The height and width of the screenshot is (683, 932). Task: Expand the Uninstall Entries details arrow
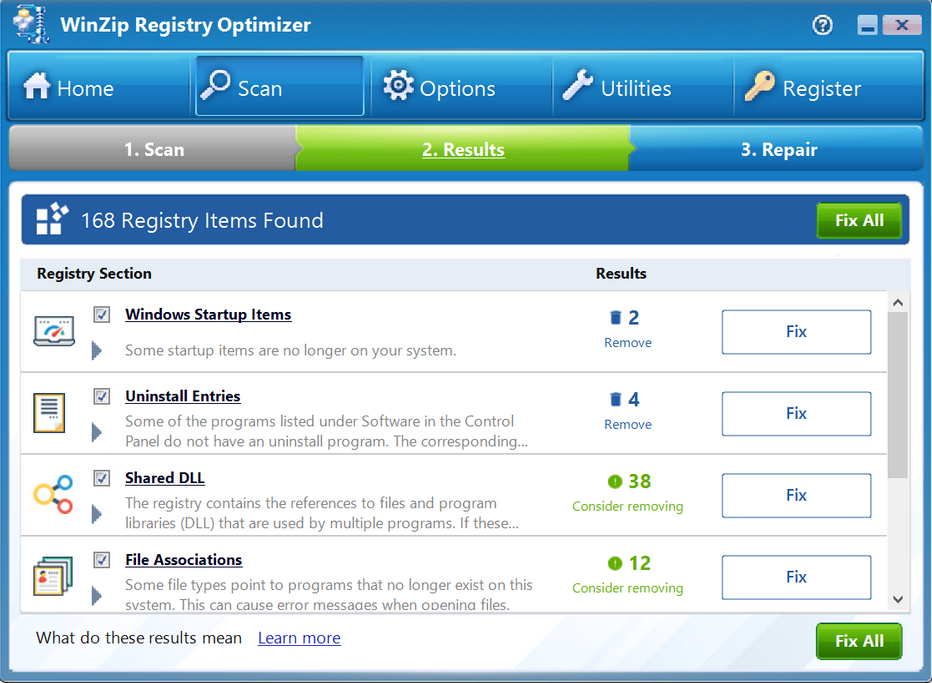point(96,432)
